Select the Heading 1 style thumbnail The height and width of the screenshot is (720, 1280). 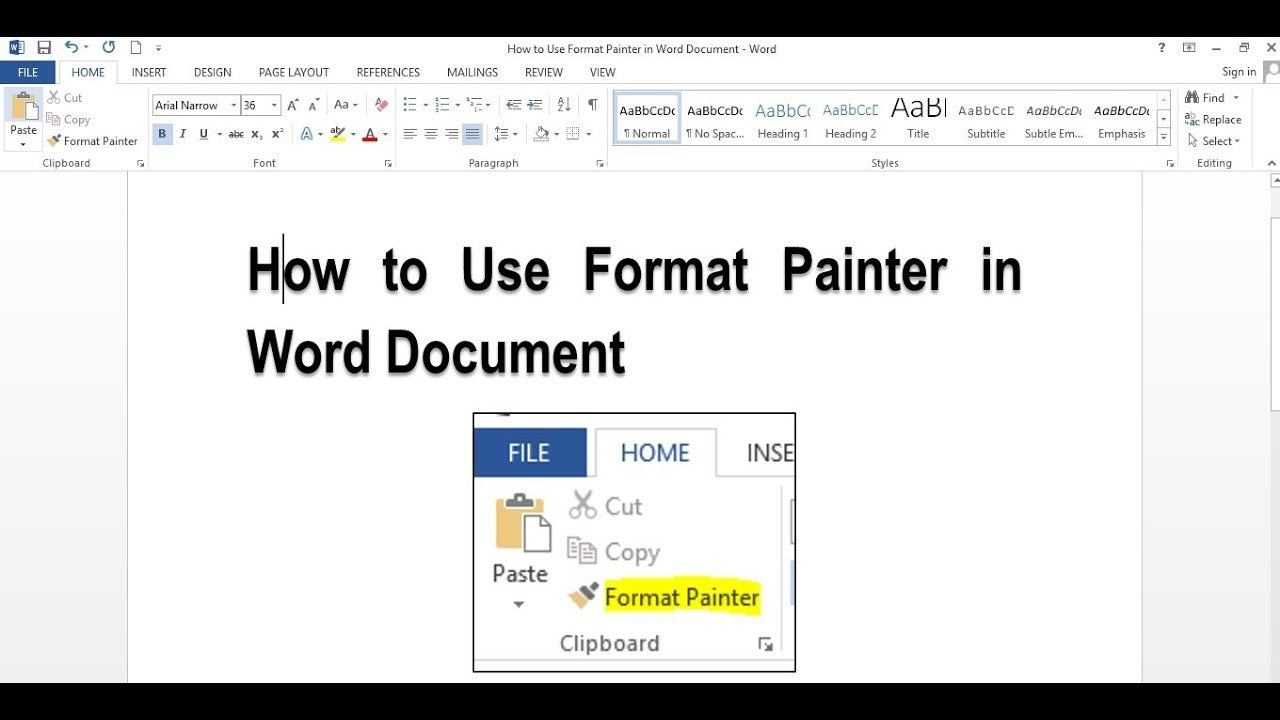pyautogui.click(x=782, y=119)
